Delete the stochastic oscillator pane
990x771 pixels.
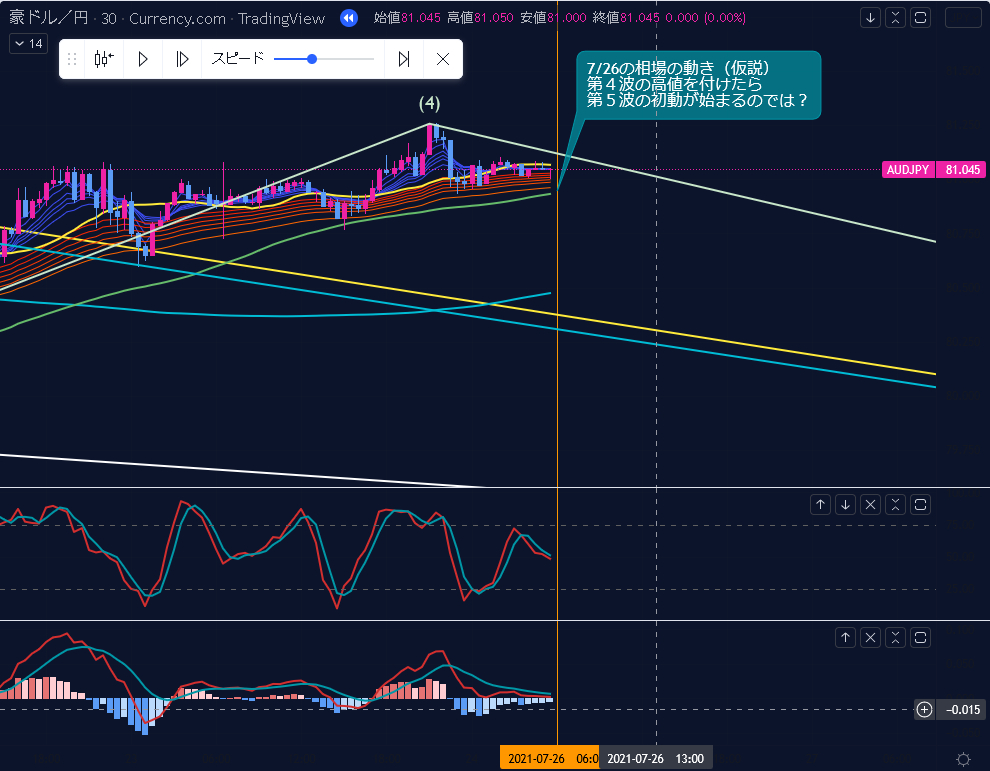(870, 505)
